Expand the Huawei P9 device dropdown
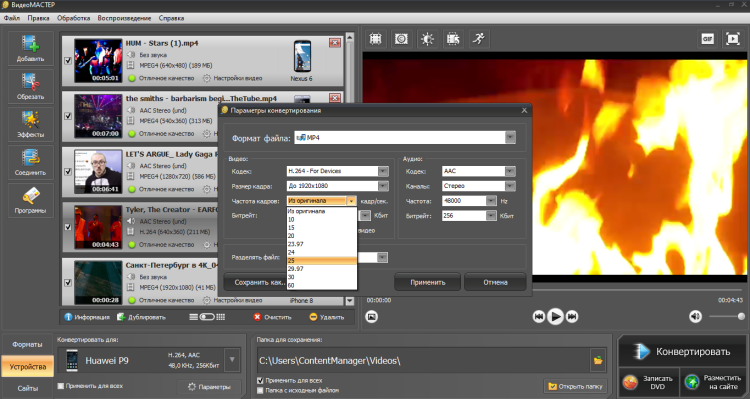Screen dimensions: 750x399 (232, 360)
